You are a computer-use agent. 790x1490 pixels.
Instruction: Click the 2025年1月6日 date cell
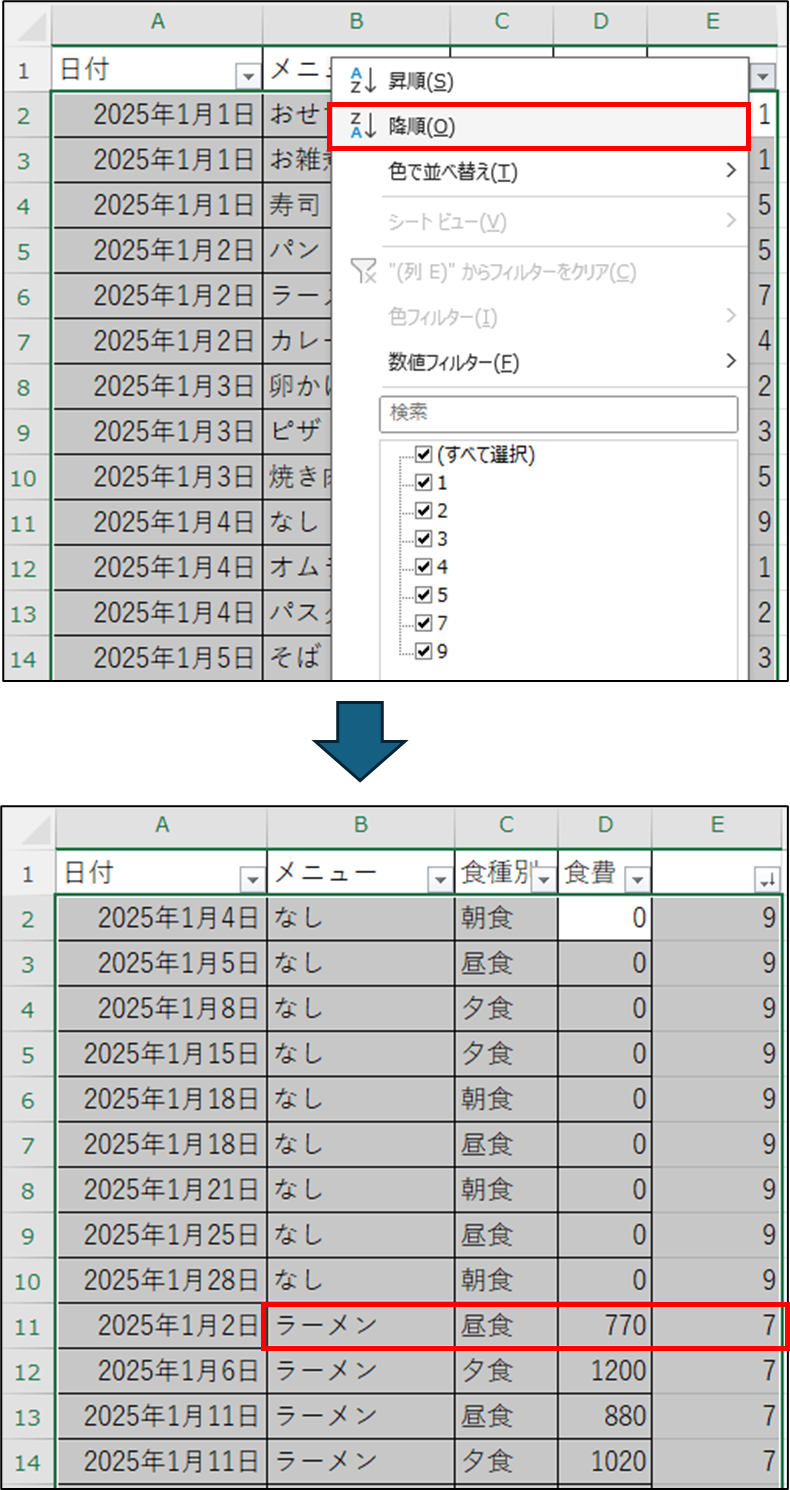pyautogui.click(x=162, y=1369)
